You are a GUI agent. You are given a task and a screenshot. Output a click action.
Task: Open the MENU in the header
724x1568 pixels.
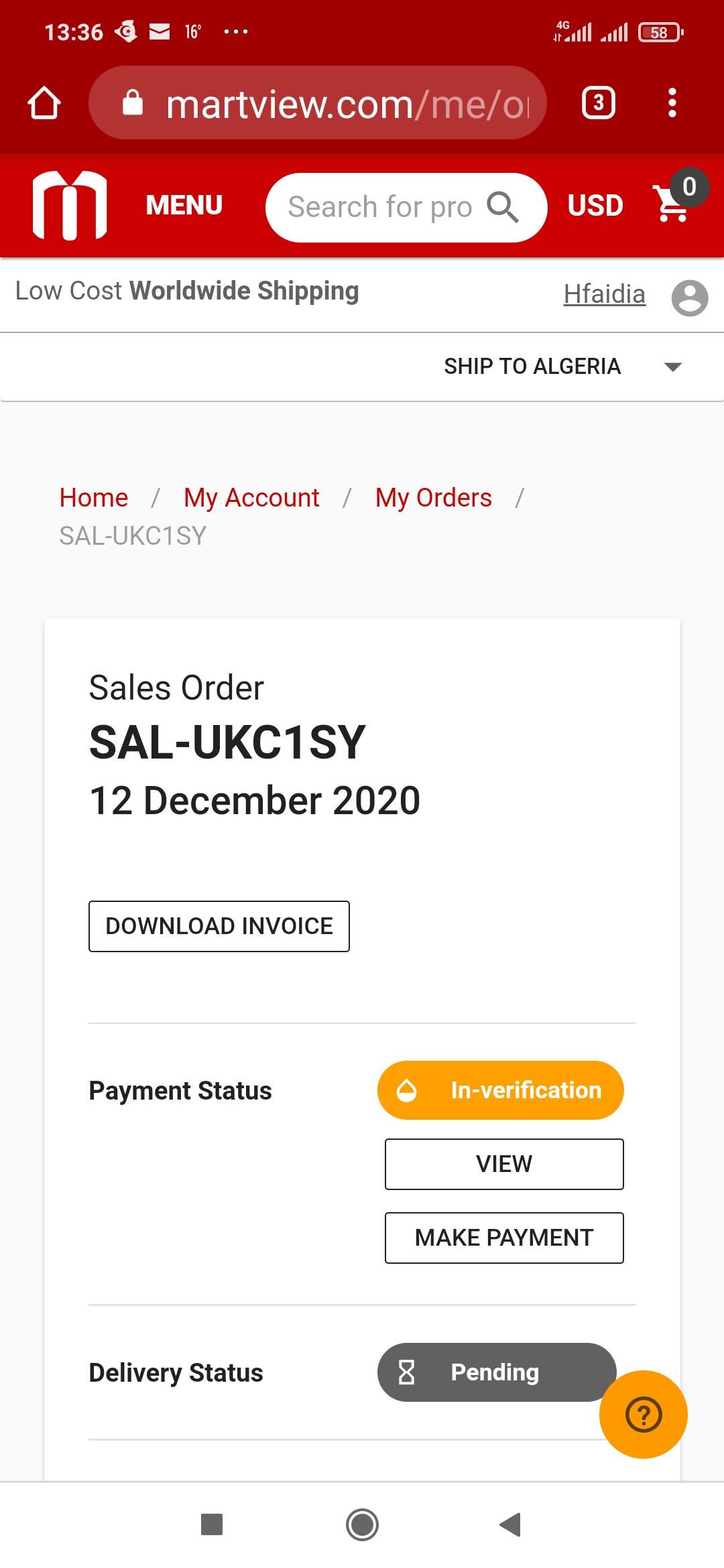pyautogui.click(x=184, y=205)
